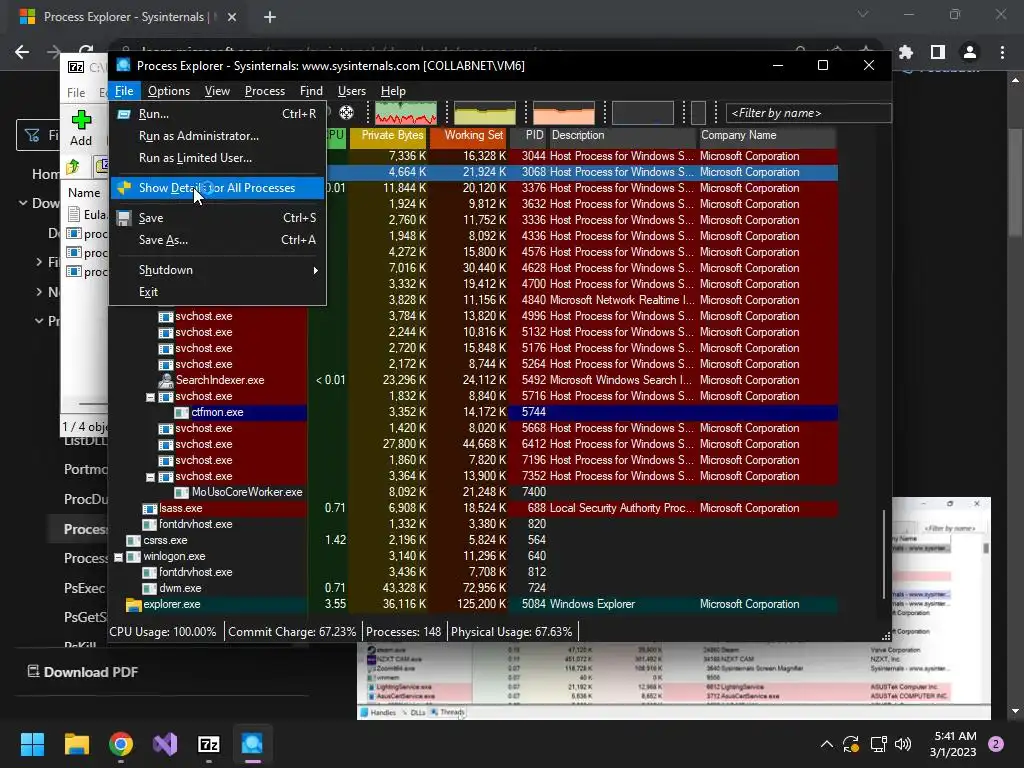
Task: Click the dwm.exe process icon
Action: [150, 588]
